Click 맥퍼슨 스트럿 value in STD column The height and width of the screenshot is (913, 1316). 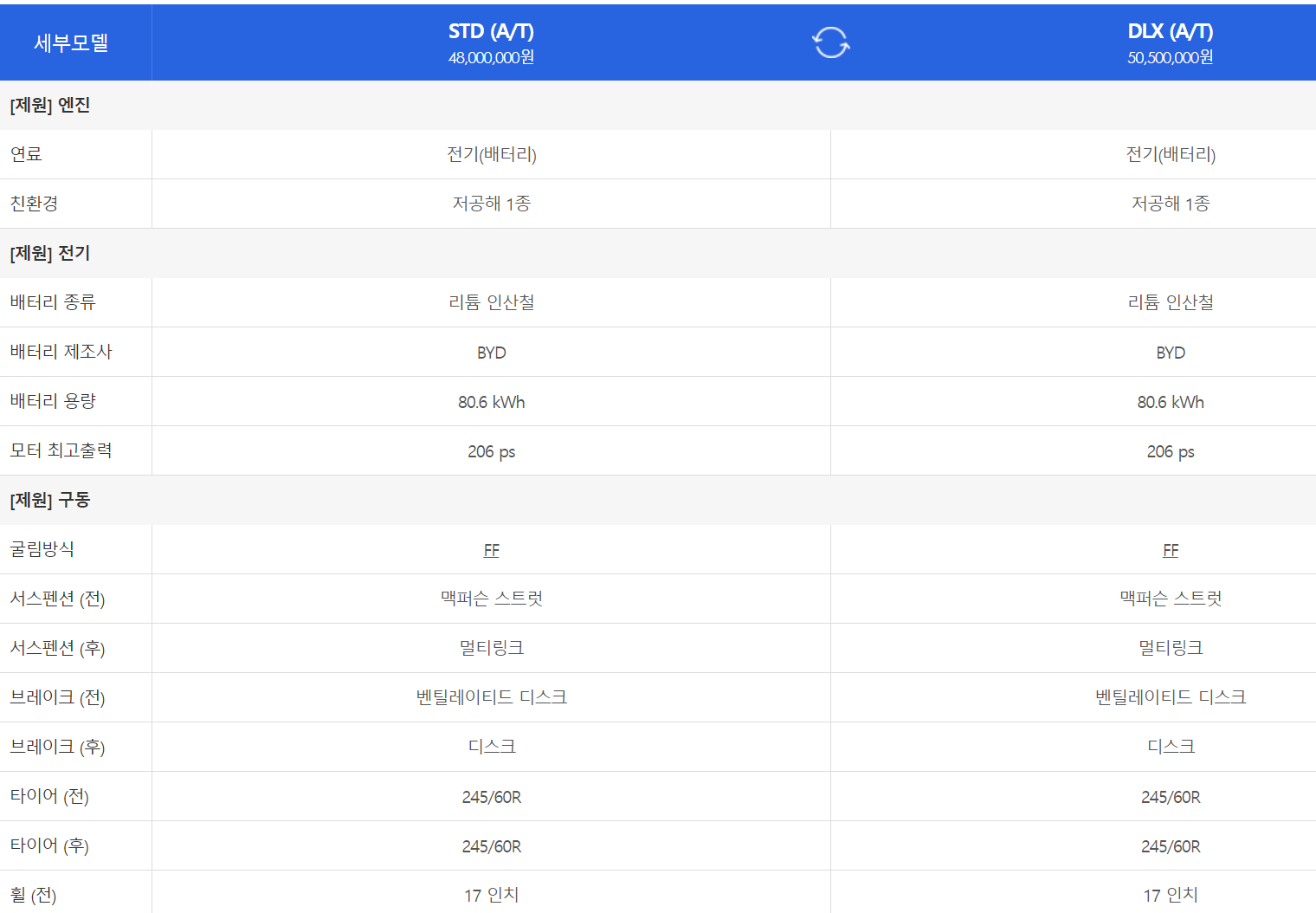[492, 599]
